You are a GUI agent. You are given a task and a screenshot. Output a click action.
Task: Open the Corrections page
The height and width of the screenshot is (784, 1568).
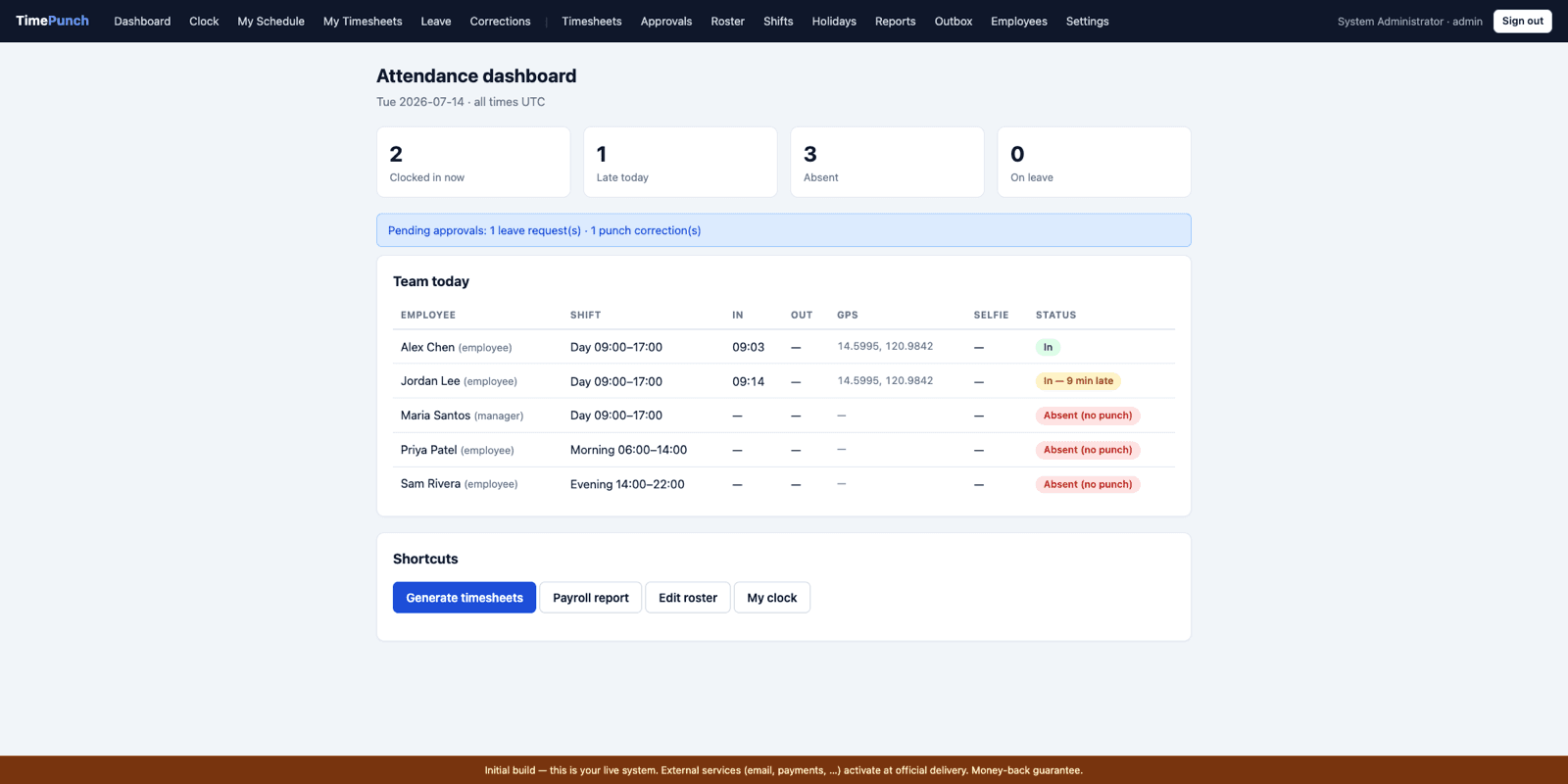pyautogui.click(x=500, y=22)
